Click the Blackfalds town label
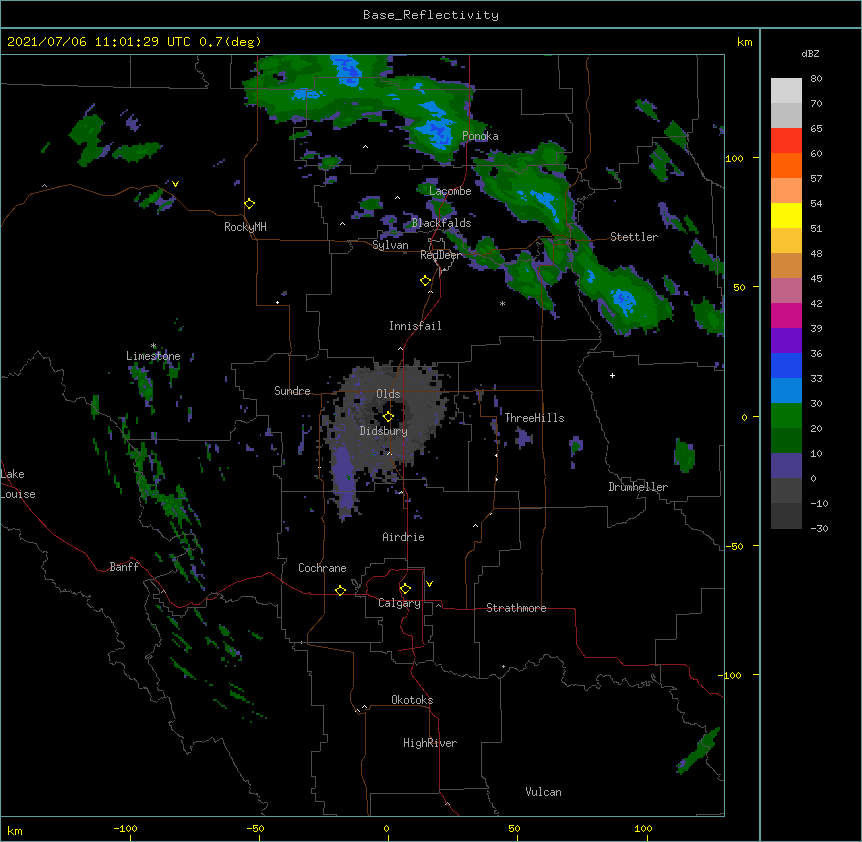Screen dimensions: 862x842 pyautogui.click(x=441, y=223)
